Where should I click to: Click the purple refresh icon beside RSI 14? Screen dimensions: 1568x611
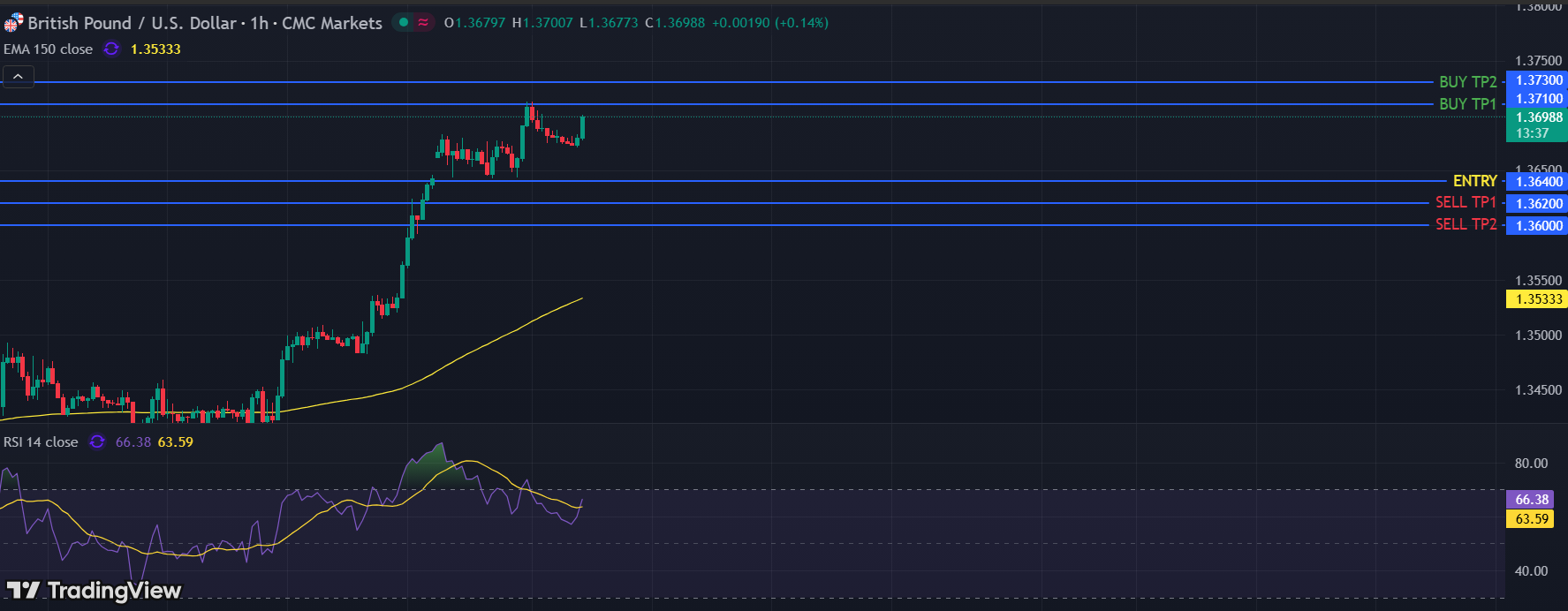(97, 442)
